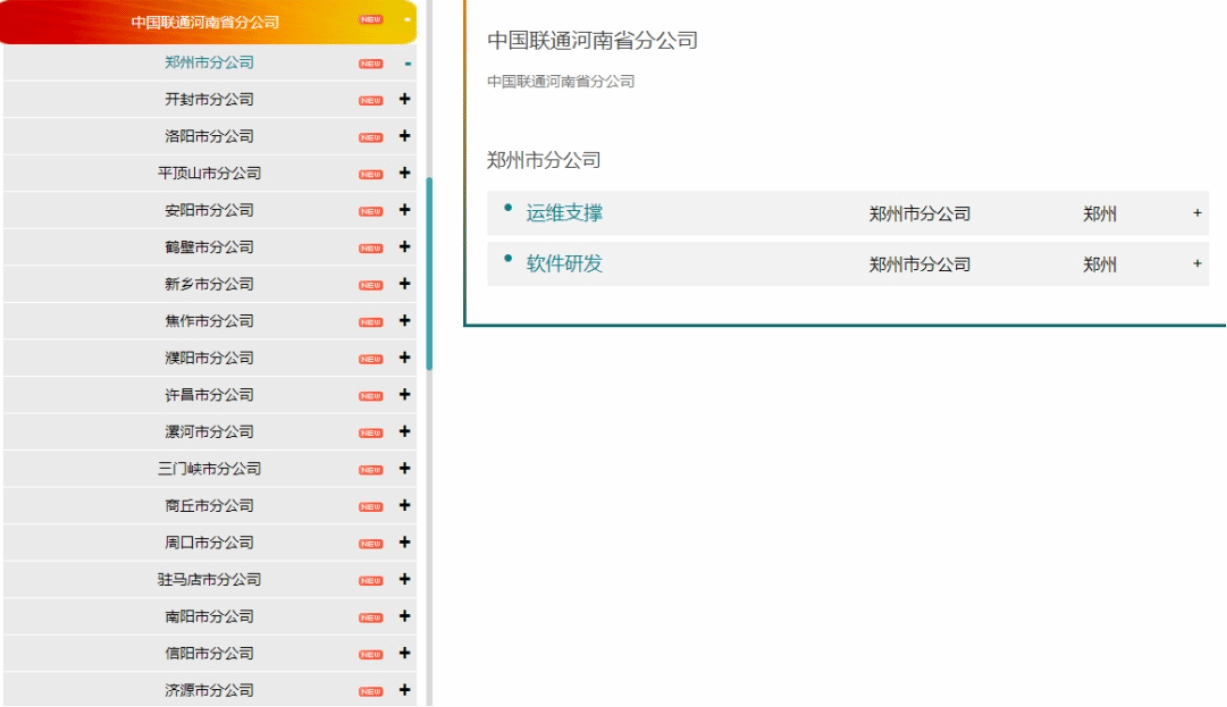Select 郑州市分公司 in the sidebar list
This screenshot has height=707, width=1227.
tap(209, 62)
